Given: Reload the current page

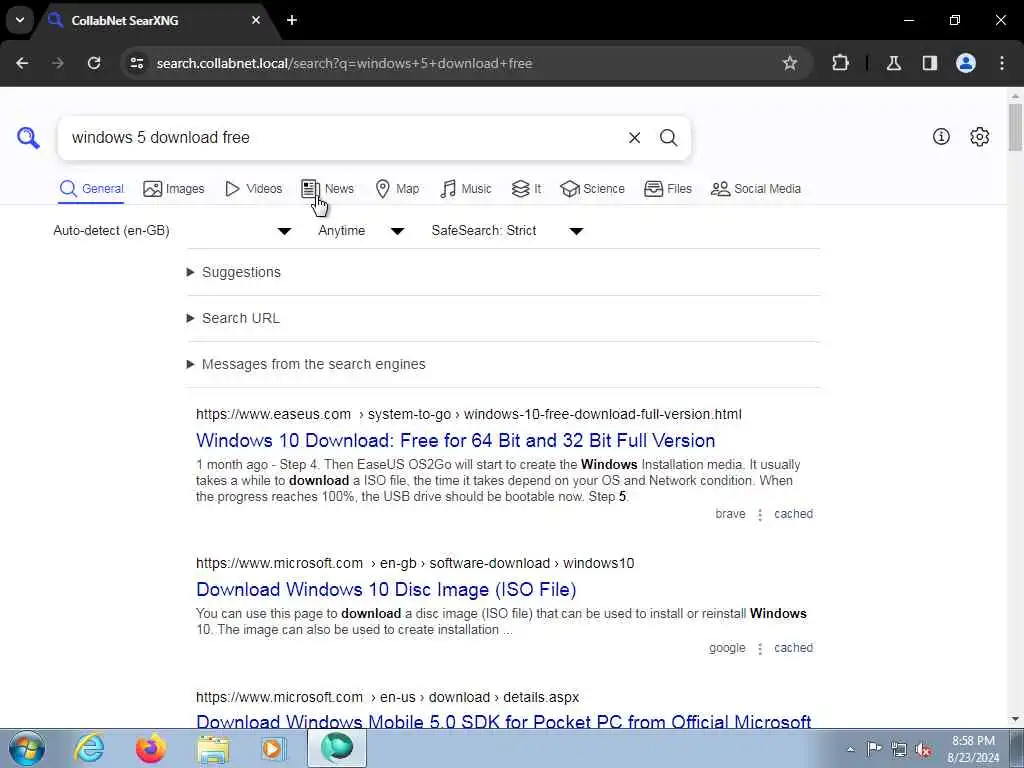Looking at the screenshot, I should coord(94,63).
